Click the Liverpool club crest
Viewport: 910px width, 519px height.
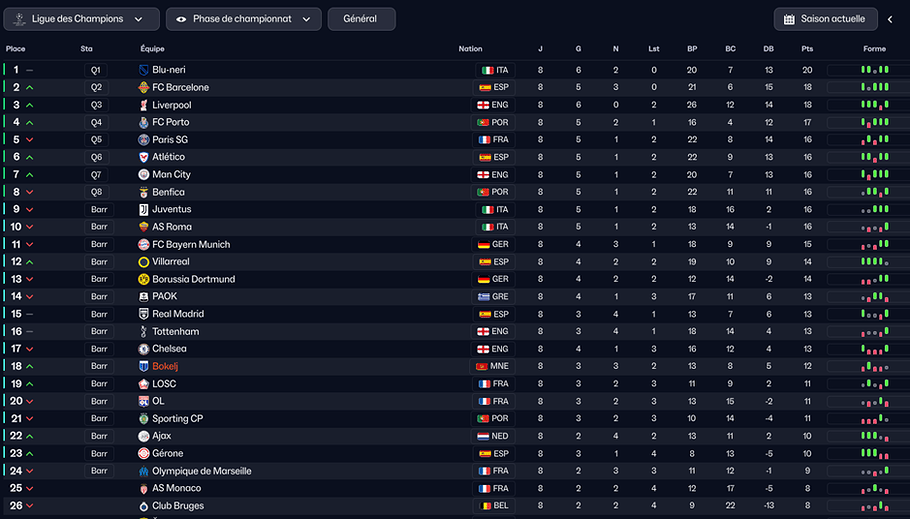[144, 105]
